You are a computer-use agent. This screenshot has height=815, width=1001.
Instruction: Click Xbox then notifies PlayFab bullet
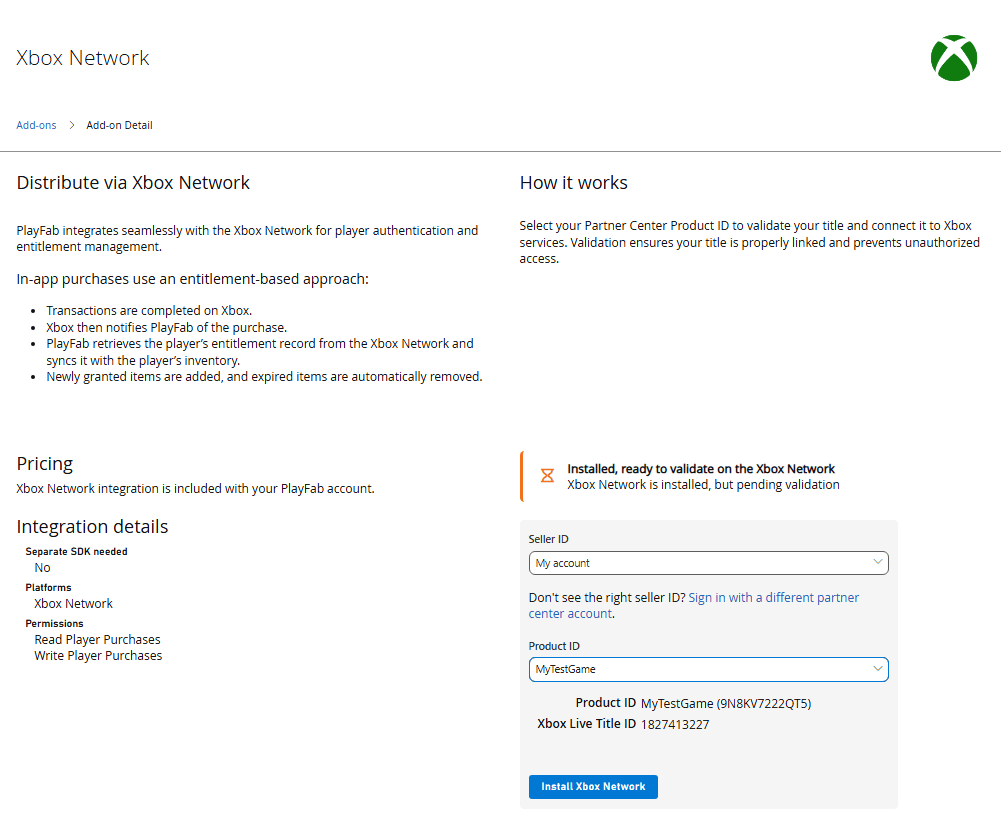click(167, 327)
